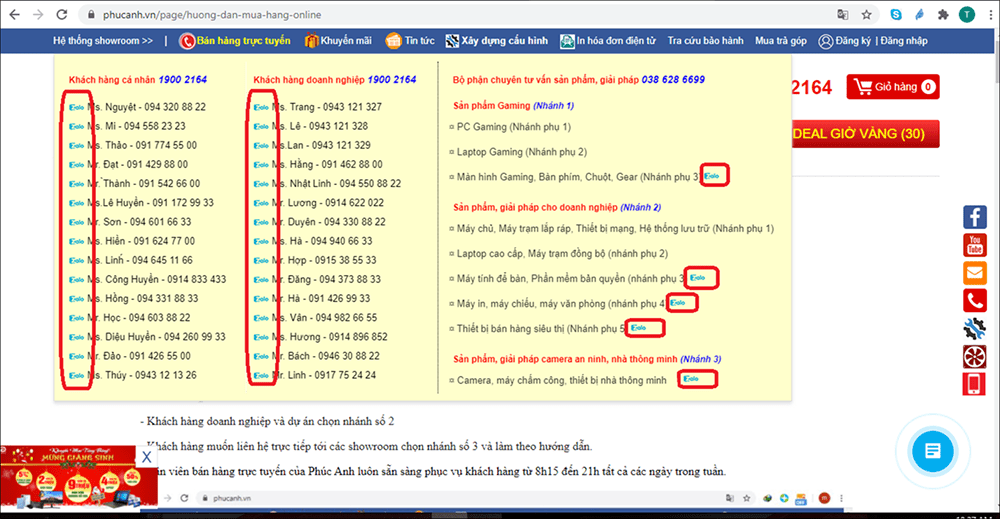Open the blue chat bubble widget
1000x519 pixels.
[x=932, y=451]
